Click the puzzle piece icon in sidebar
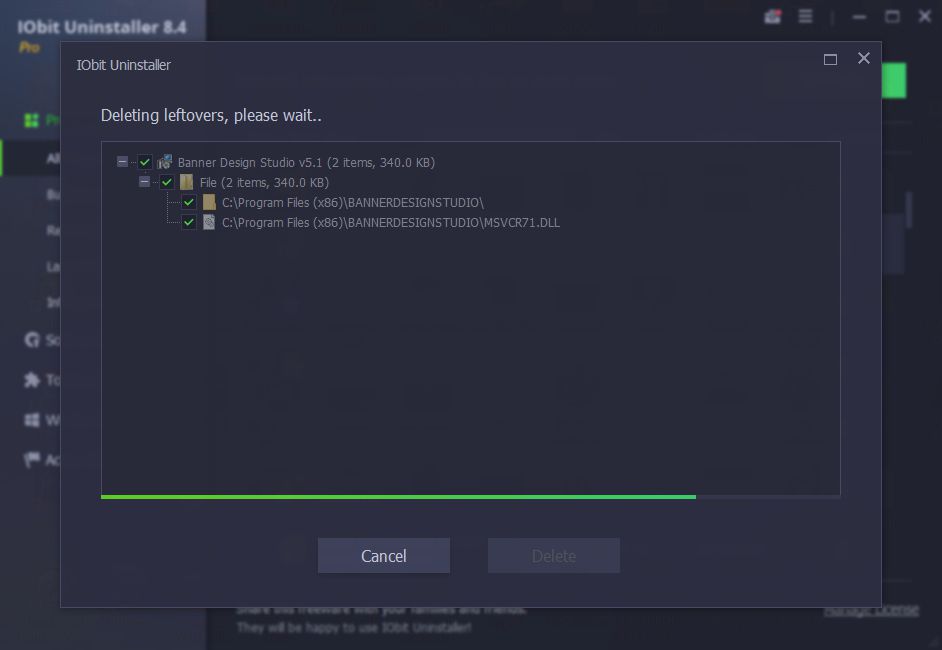 coord(31,380)
